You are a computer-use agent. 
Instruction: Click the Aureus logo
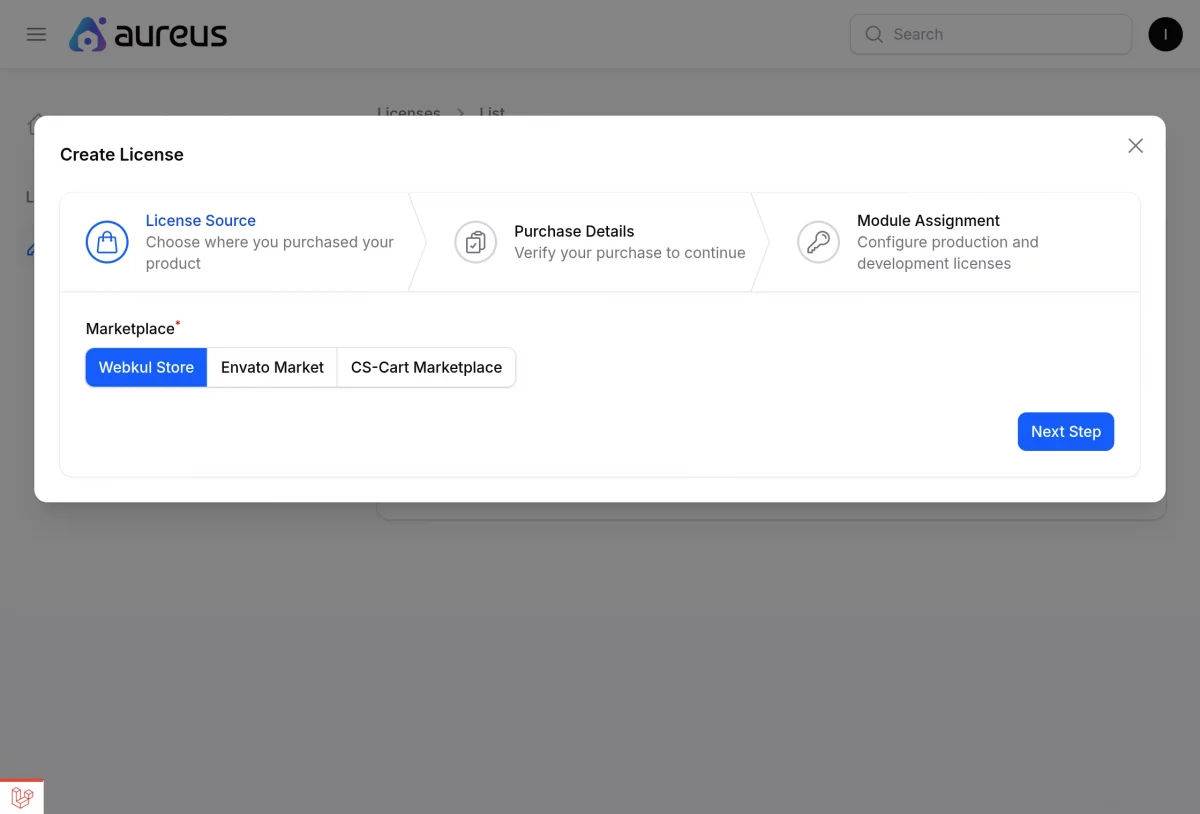[x=148, y=34]
